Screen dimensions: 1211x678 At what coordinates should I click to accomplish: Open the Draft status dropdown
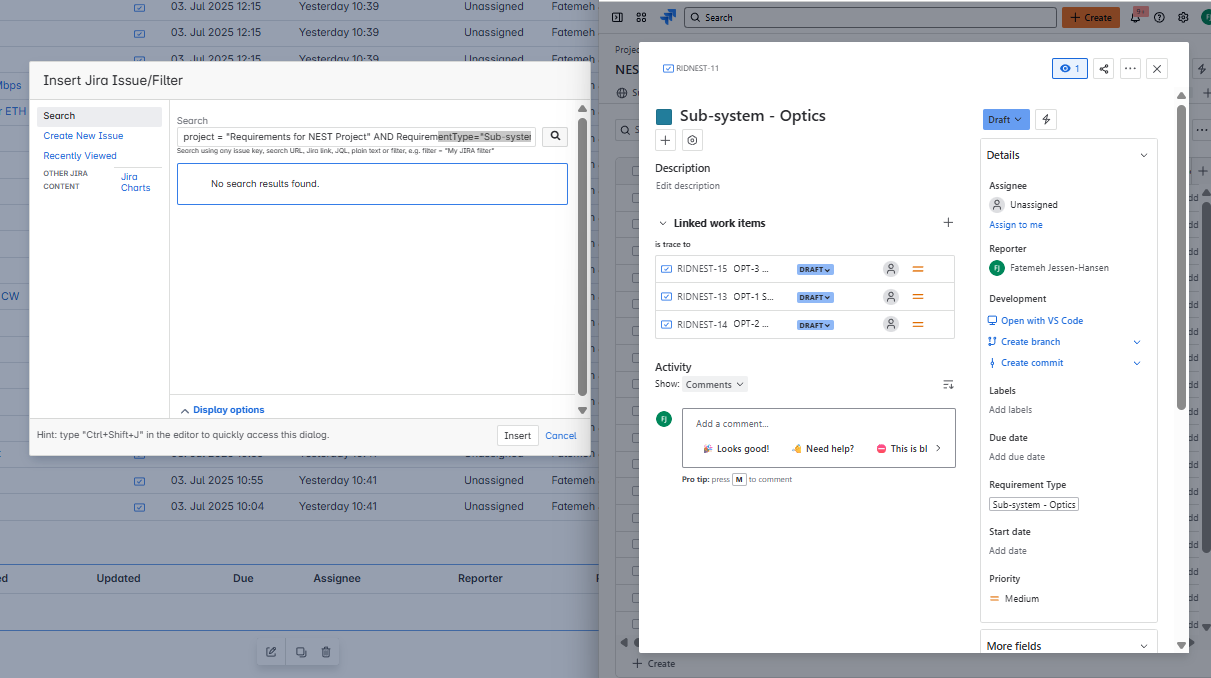tap(1005, 119)
